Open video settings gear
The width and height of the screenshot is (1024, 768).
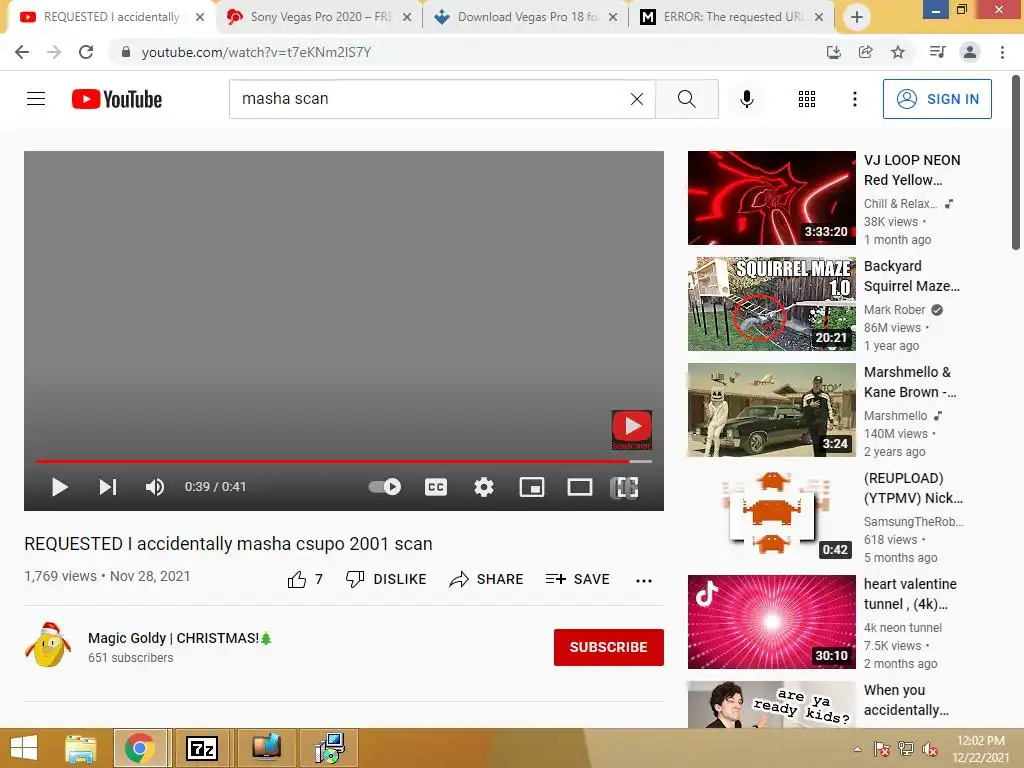(x=484, y=487)
